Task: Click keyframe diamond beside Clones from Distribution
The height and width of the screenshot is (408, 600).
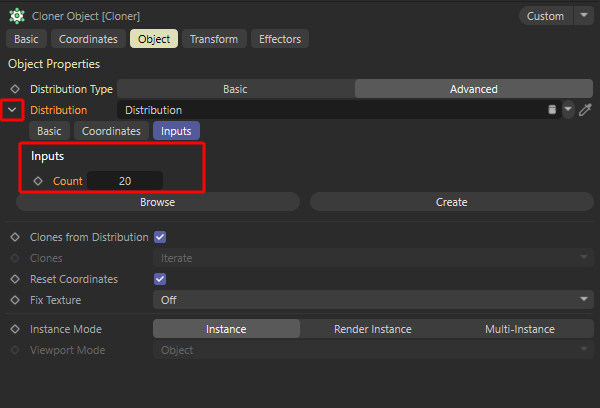Action: click(15, 237)
